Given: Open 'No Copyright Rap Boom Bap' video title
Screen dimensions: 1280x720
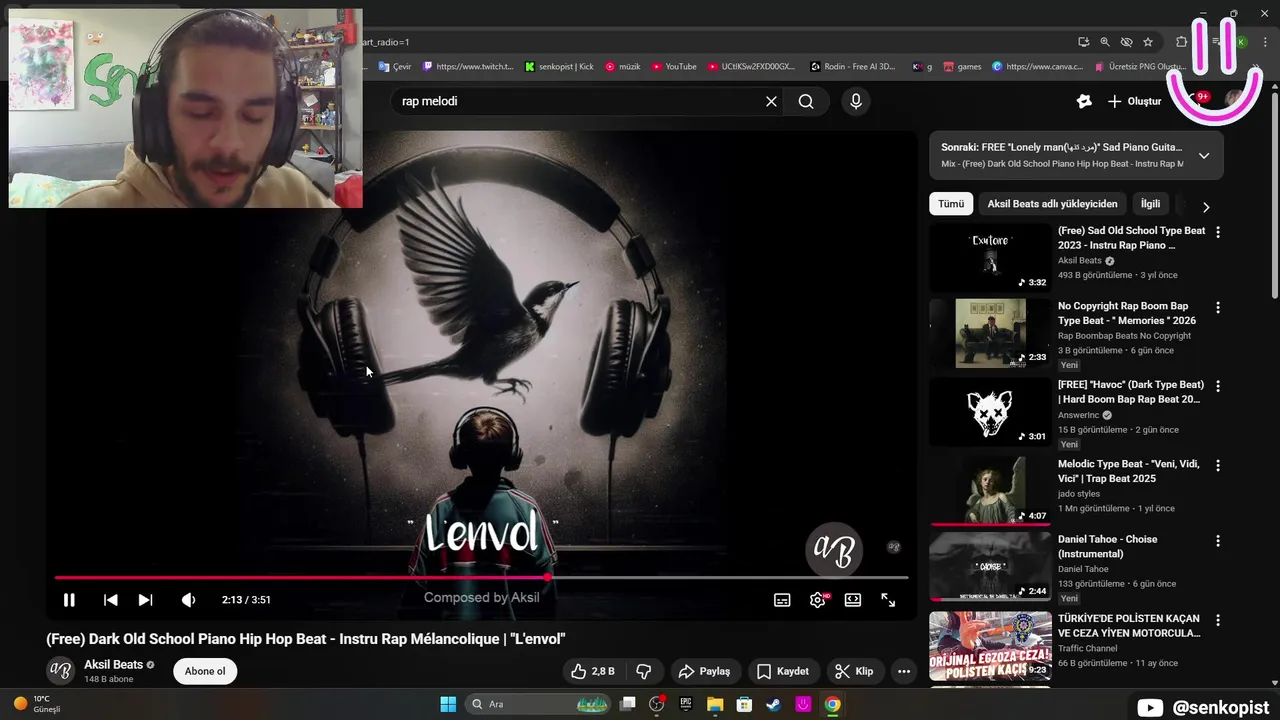Looking at the screenshot, I should 1127,313.
